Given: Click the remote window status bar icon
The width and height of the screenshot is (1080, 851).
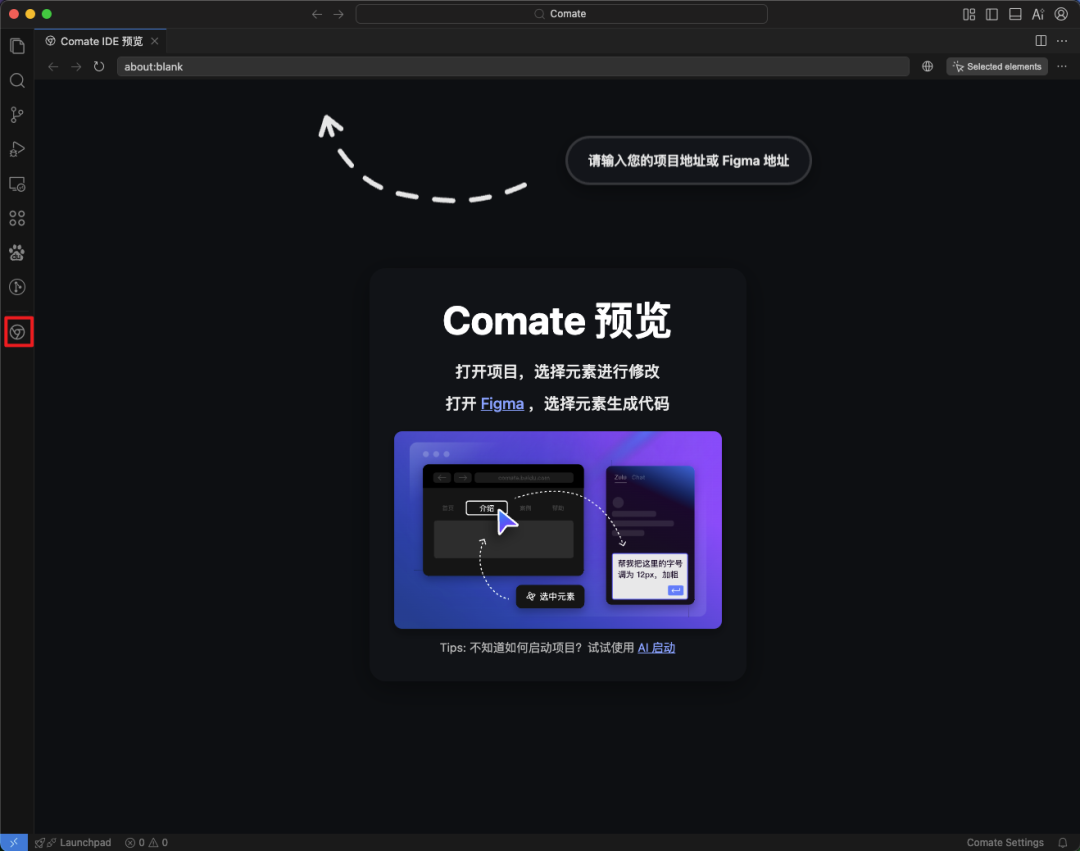Looking at the screenshot, I should (14, 843).
